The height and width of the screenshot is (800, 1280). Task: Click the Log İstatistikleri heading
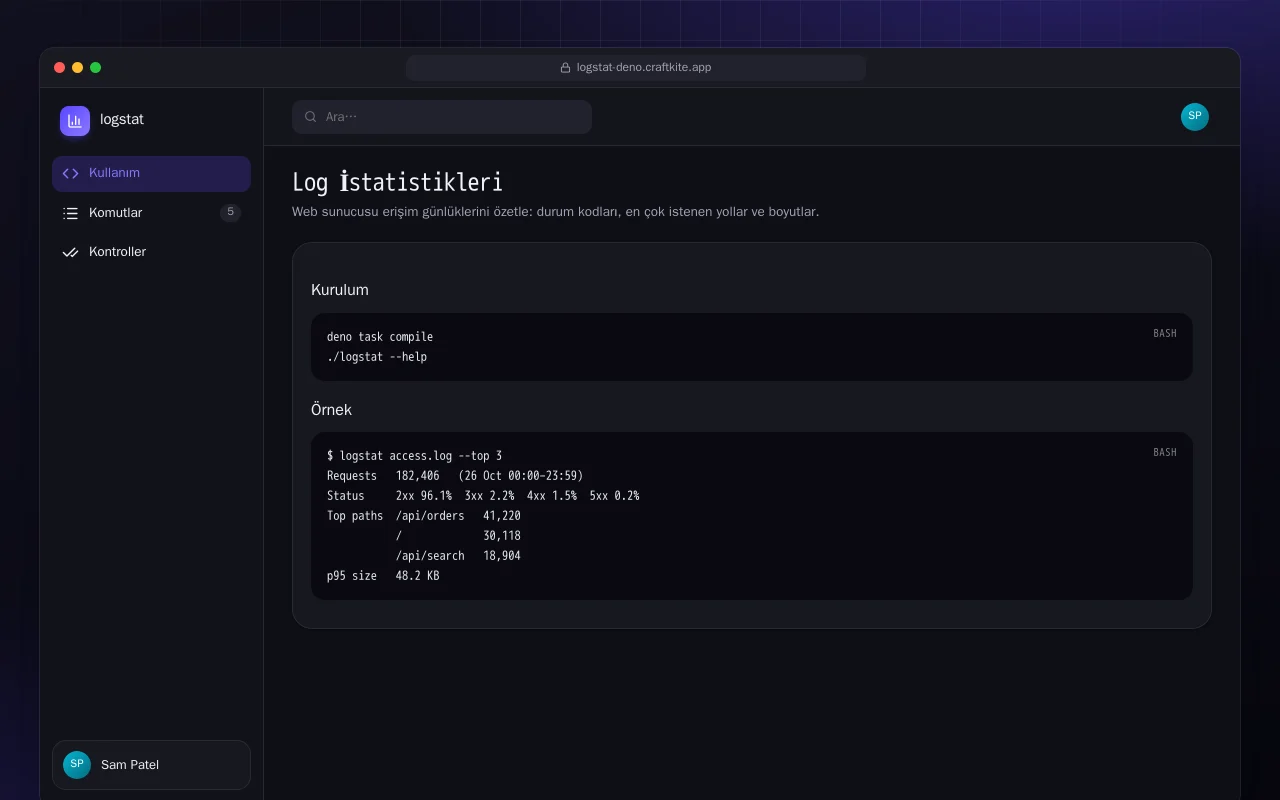tap(397, 182)
